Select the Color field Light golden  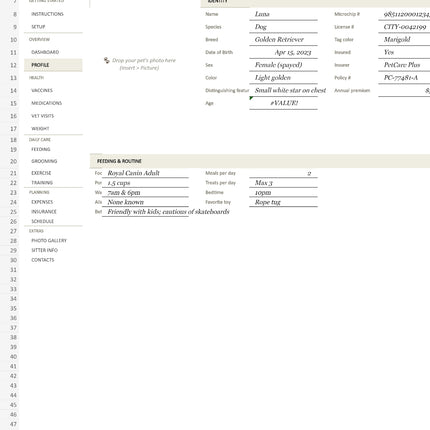click(x=283, y=78)
